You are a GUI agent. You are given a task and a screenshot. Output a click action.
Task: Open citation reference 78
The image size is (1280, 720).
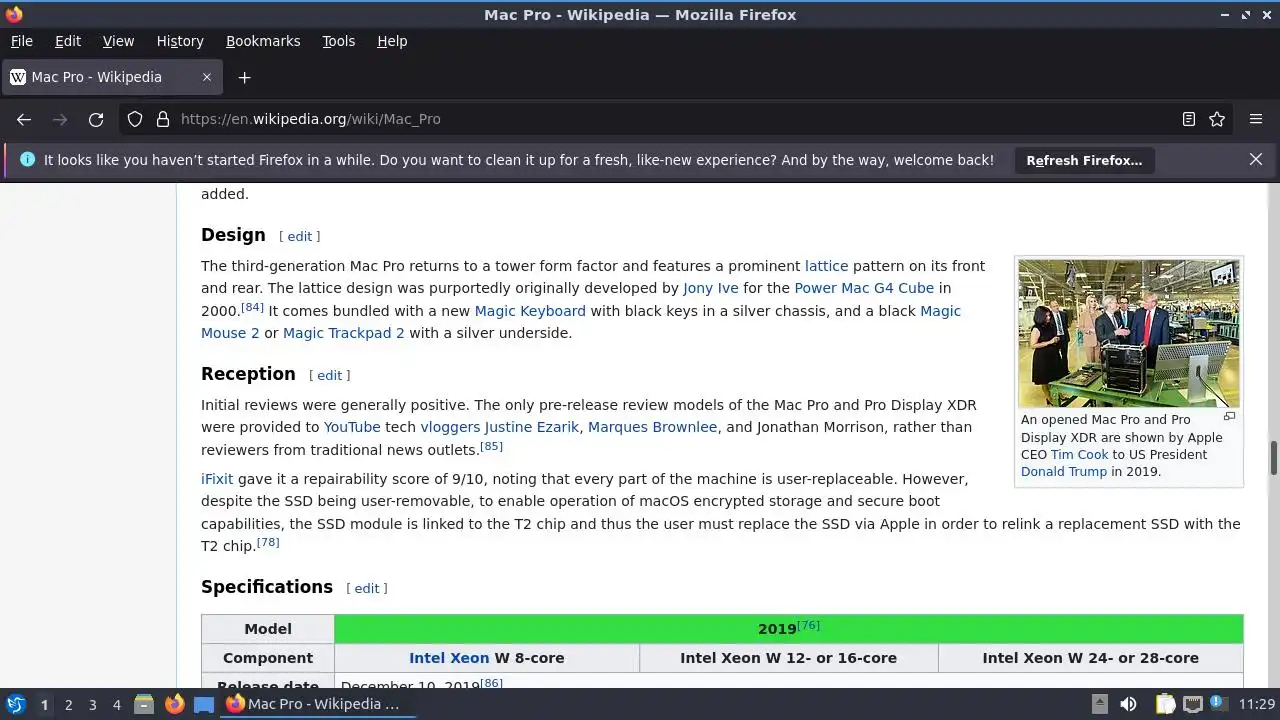268,542
